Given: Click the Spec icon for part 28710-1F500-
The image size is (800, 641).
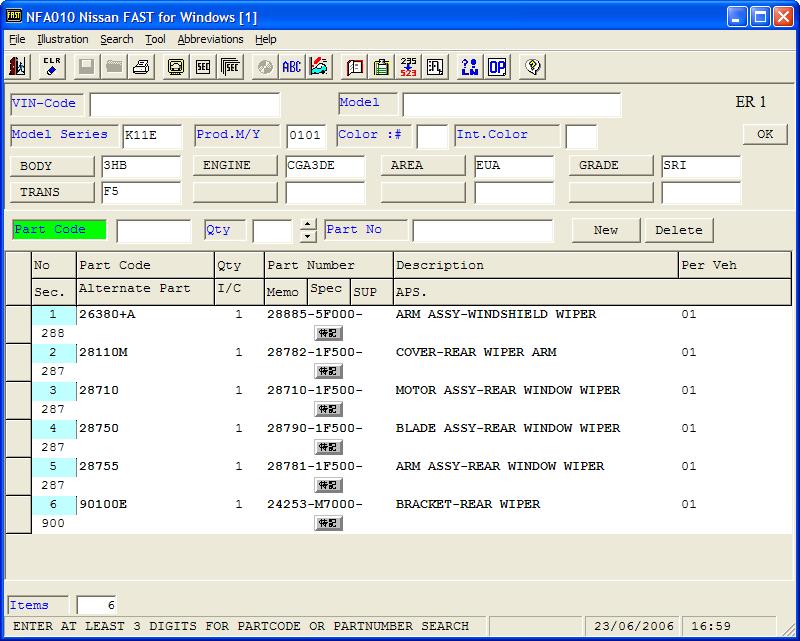Looking at the screenshot, I should click(x=329, y=409).
